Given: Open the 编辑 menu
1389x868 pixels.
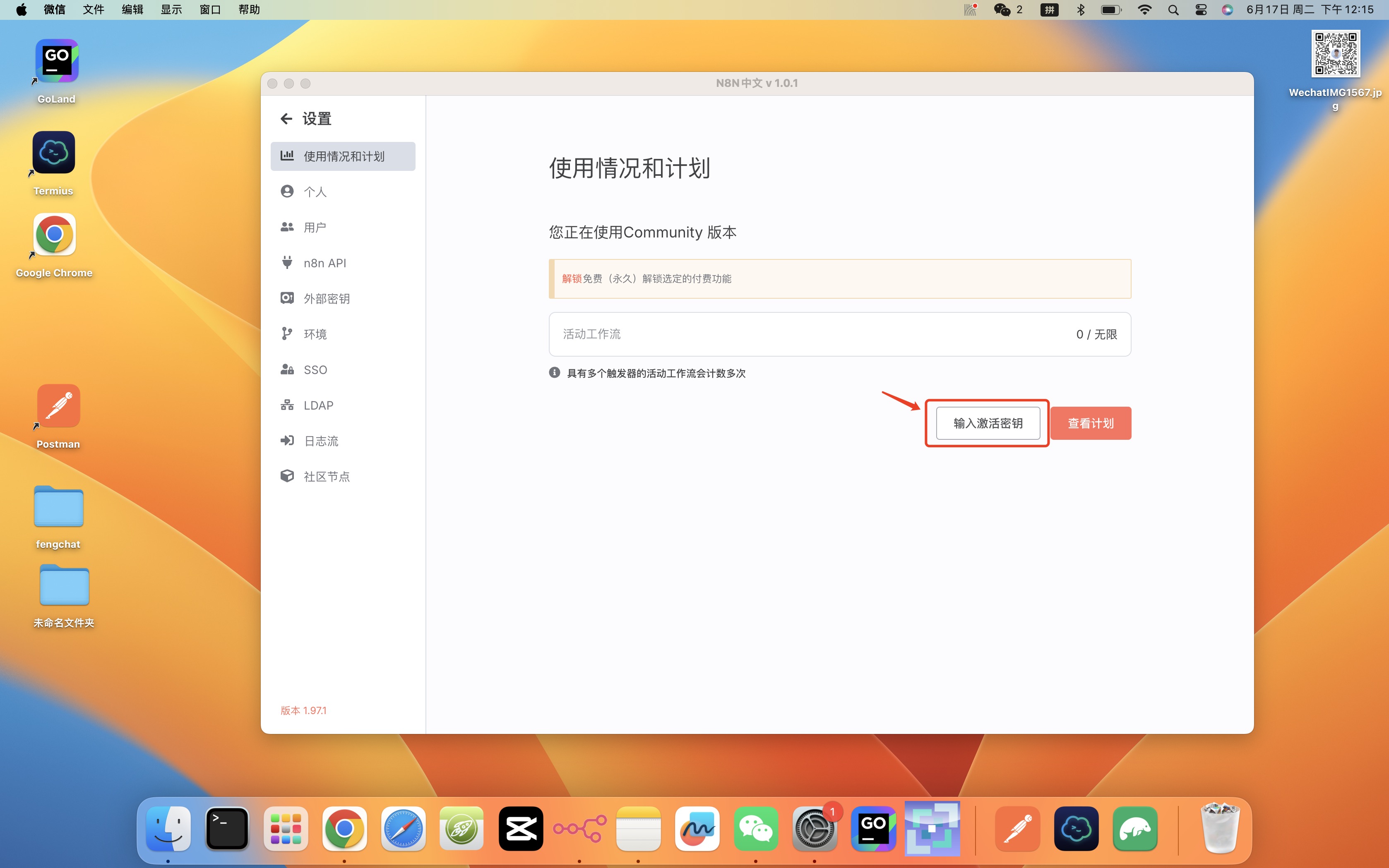Looking at the screenshot, I should coord(132,10).
